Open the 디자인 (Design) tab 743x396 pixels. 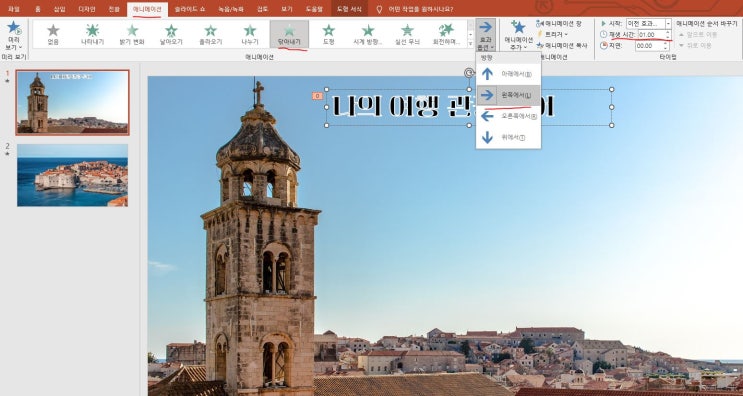tap(87, 9)
